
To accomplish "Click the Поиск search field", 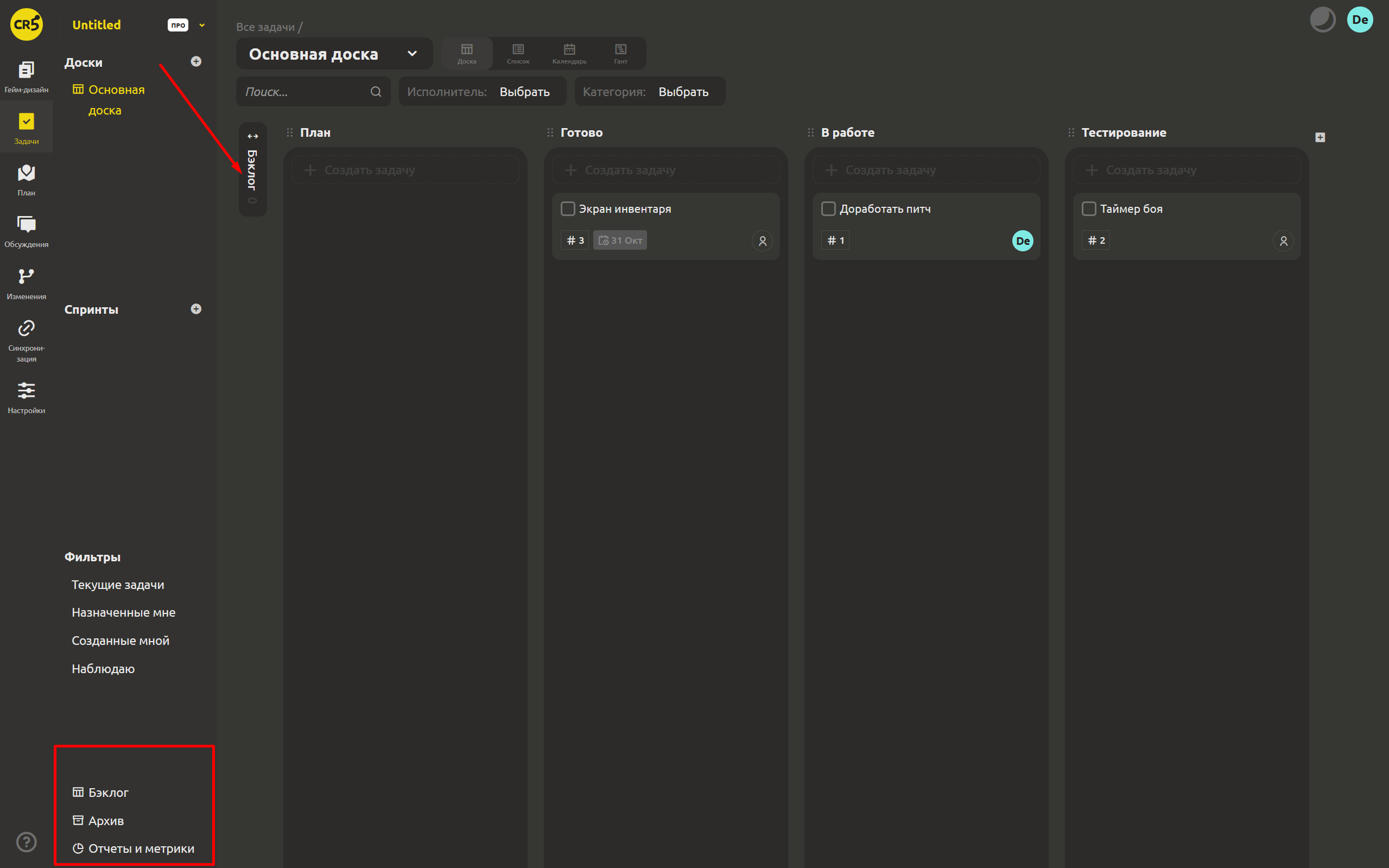I will point(313,92).
